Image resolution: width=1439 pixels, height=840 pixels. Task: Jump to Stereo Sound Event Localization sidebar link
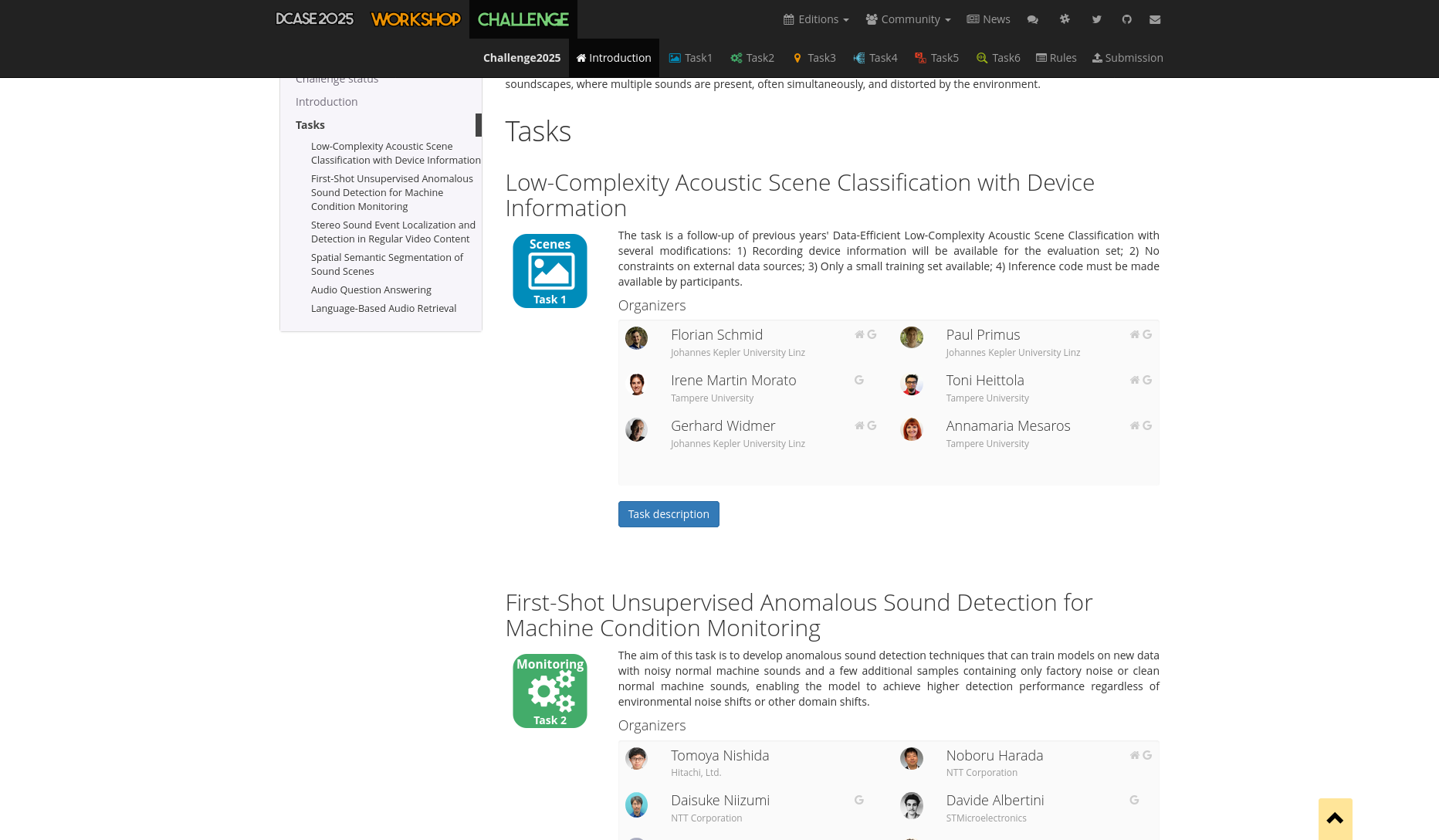[x=393, y=232]
